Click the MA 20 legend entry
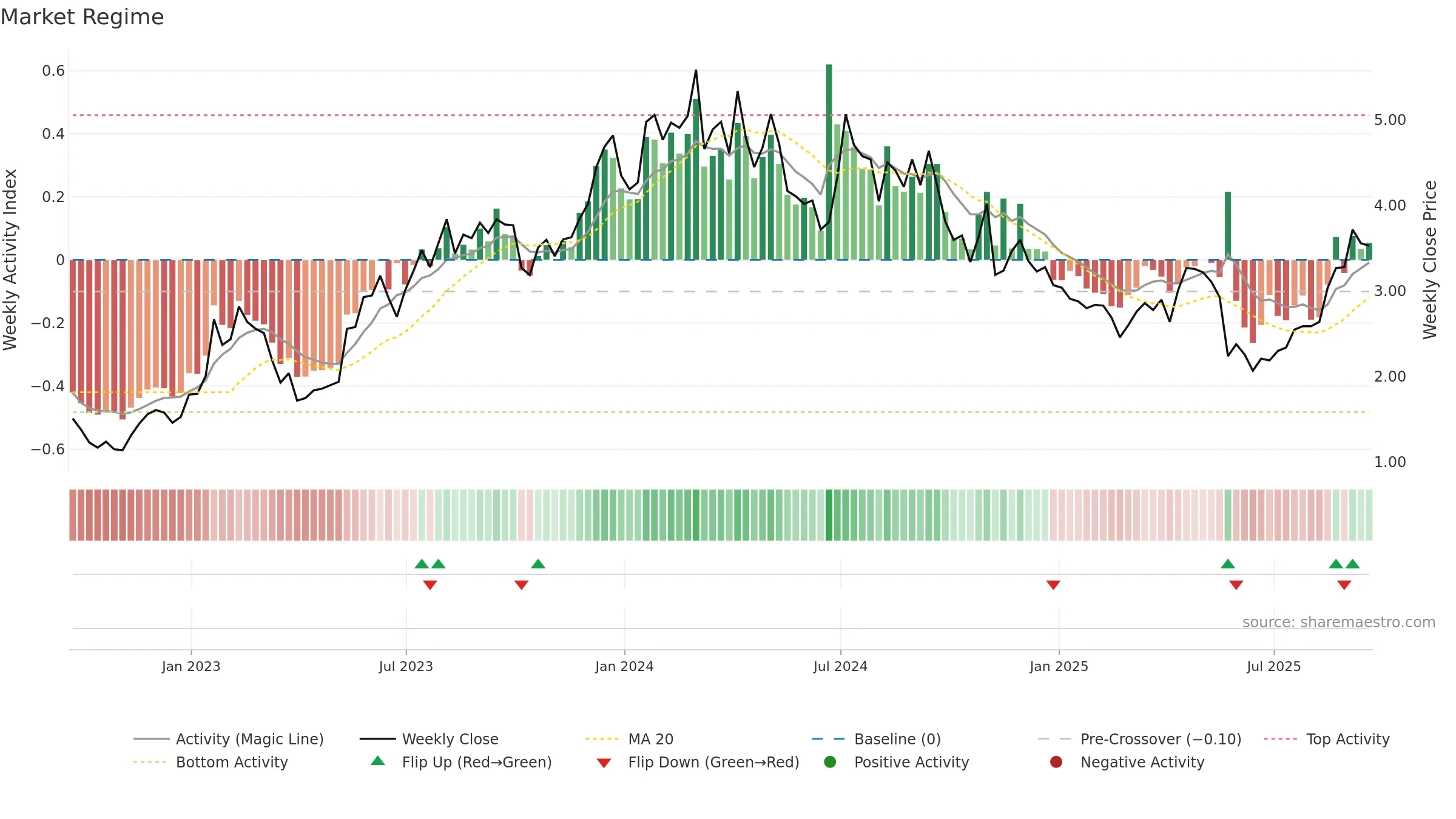This screenshot has width=1456, height=819. pyautogui.click(x=629, y=739)
